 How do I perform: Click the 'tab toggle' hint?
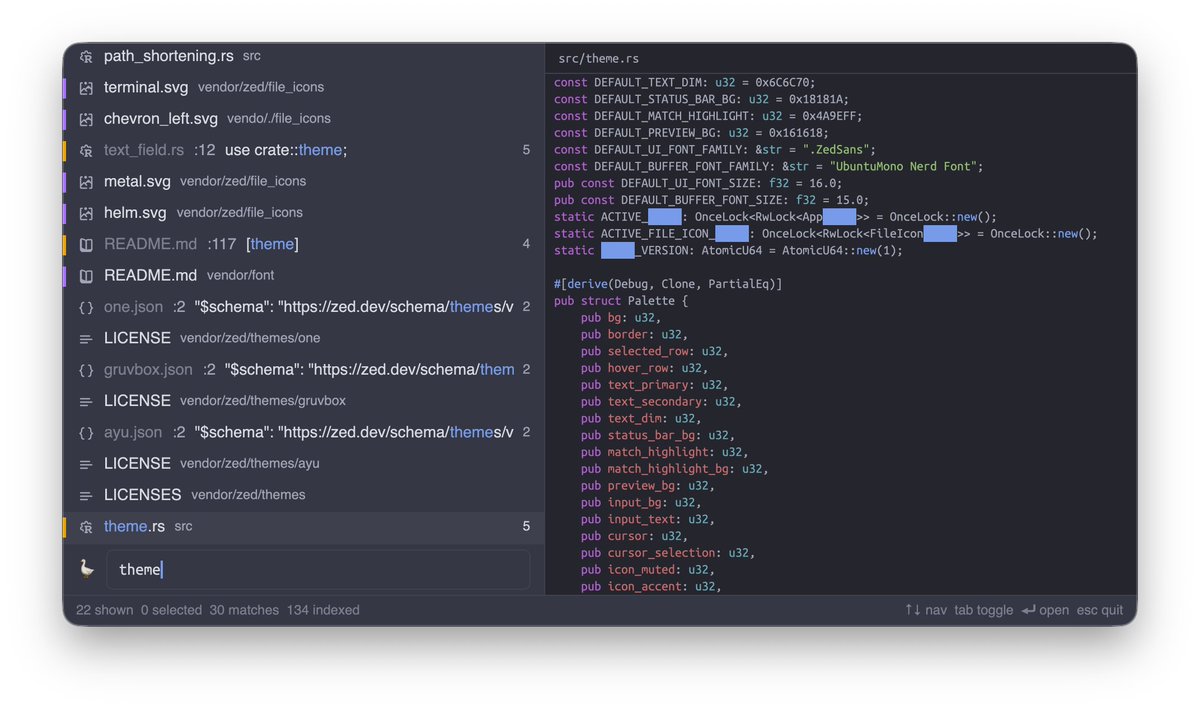(x=984, y=610)
